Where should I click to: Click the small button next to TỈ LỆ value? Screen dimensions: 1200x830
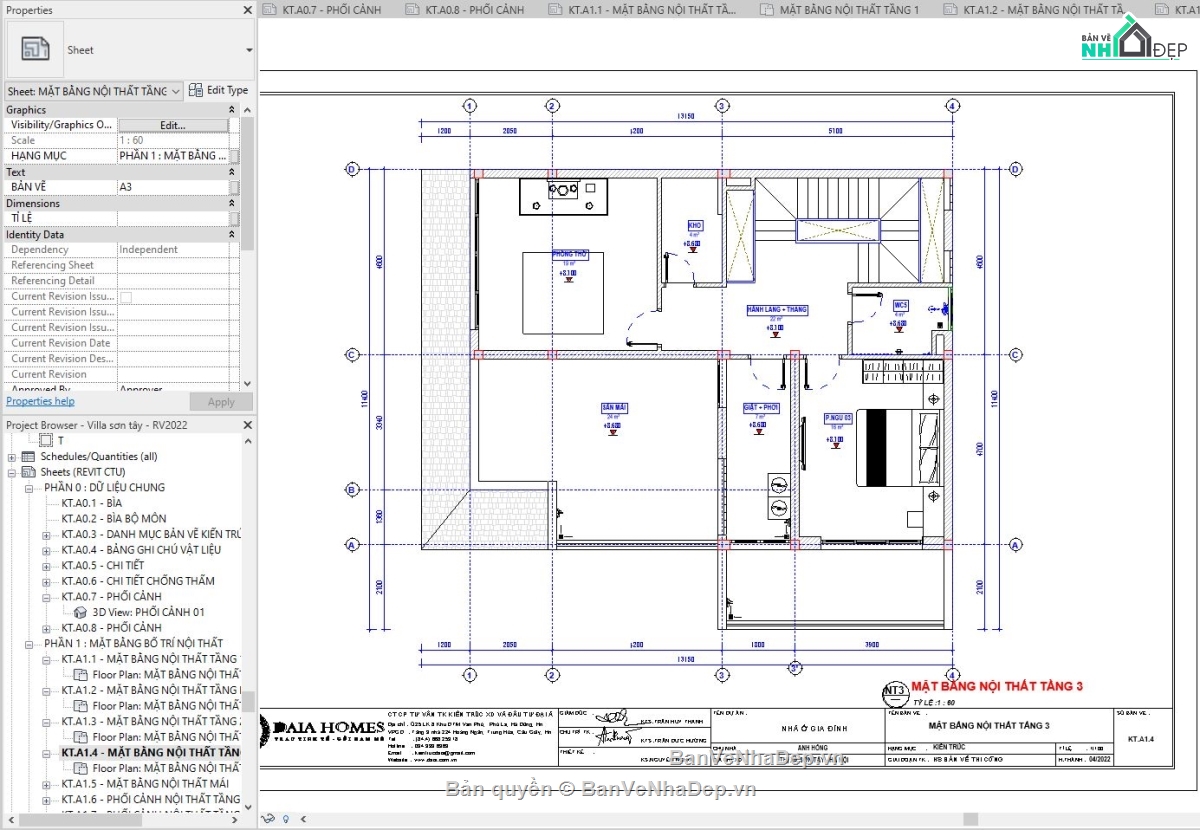click(234, 218)
